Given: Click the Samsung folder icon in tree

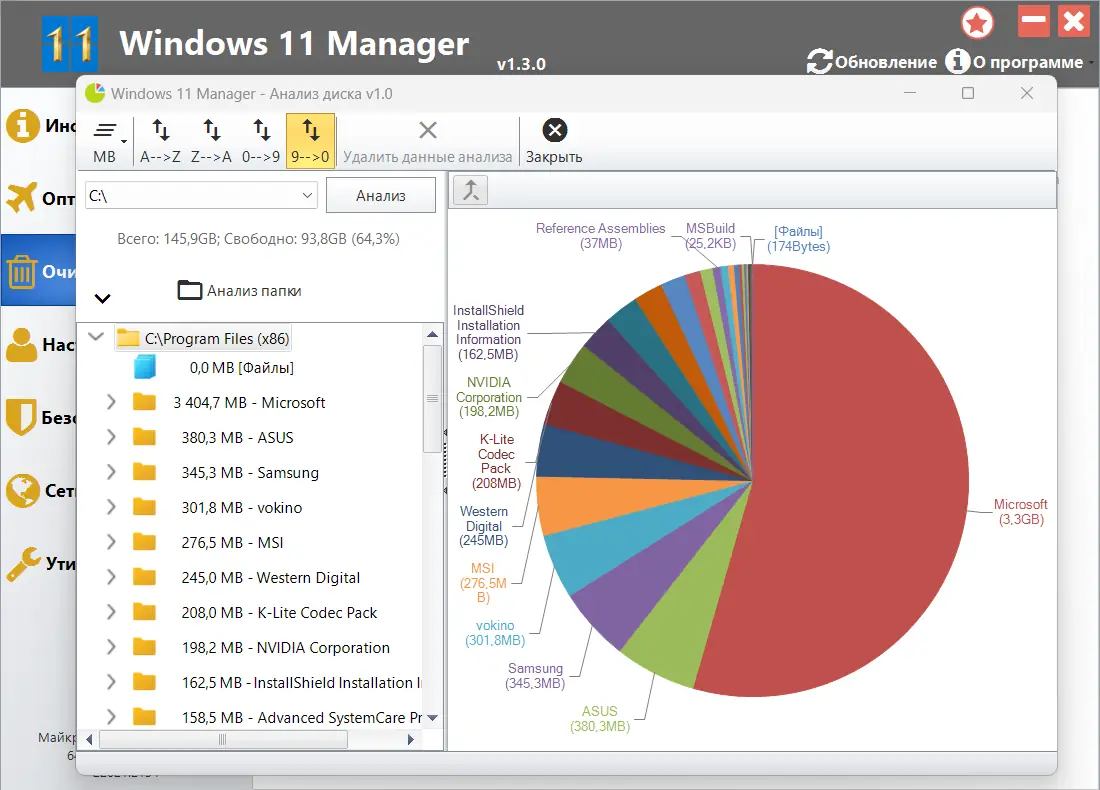Looking at the screenshot, I should [144, 471].
